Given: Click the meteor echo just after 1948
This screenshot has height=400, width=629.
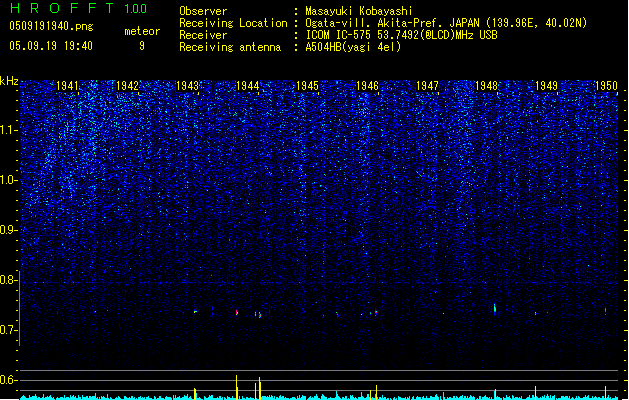Looking at the screenshot, I should pos(495,309).
